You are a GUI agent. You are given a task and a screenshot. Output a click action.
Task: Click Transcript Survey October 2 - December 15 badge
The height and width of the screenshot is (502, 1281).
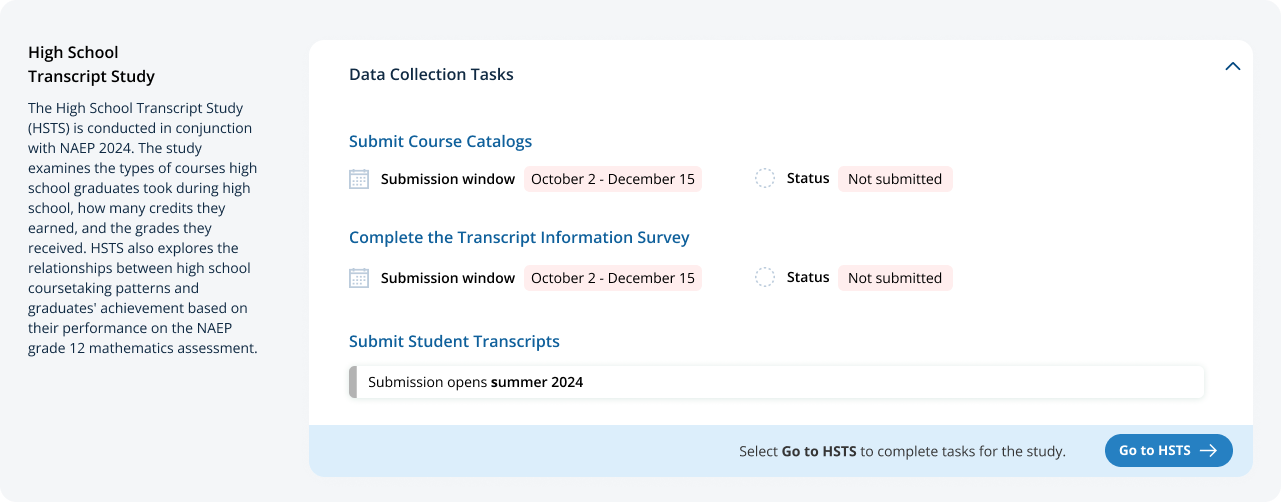tap(612, 278)
